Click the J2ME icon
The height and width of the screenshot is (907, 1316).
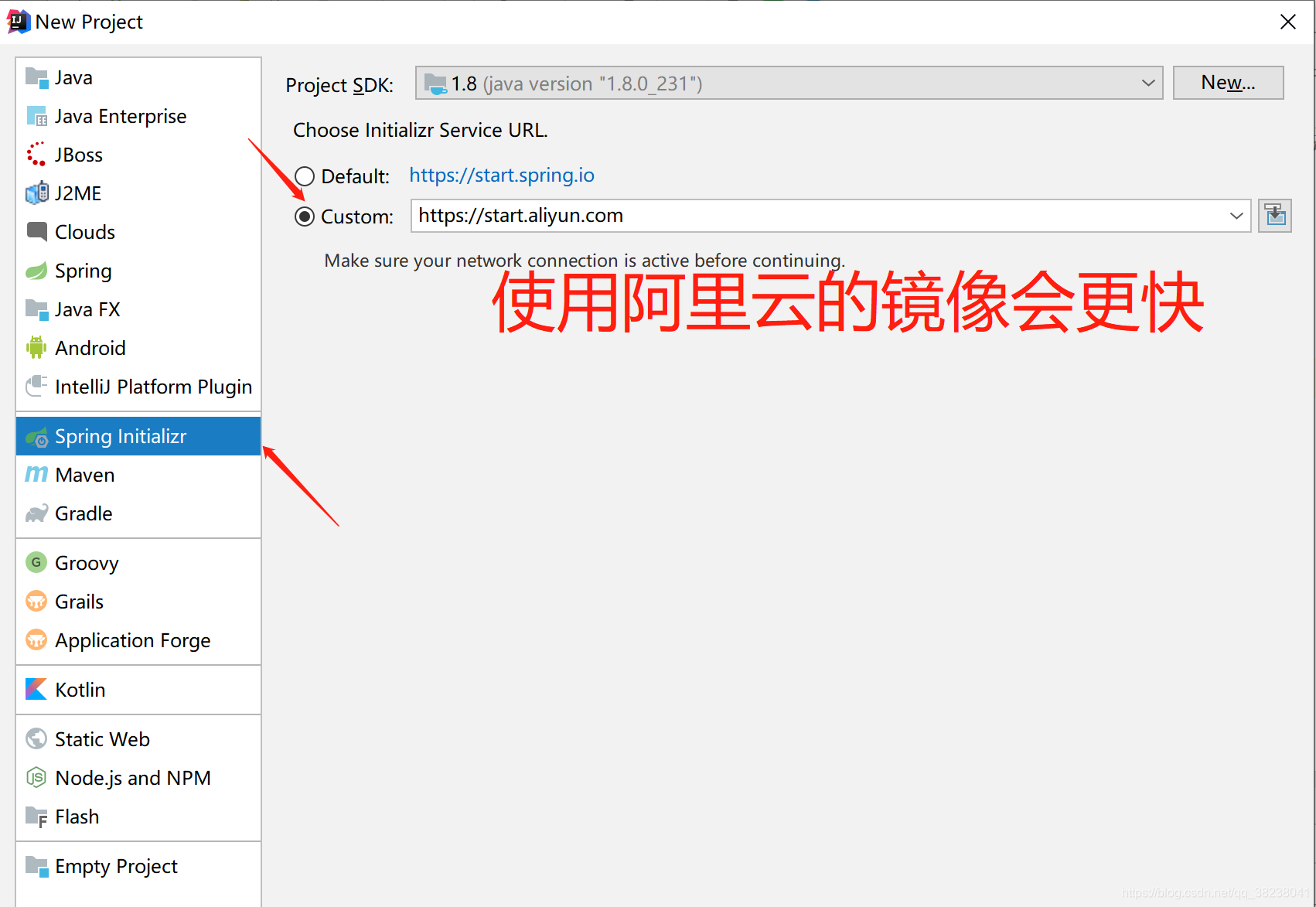pyautogui.click(x=36, y=193)
